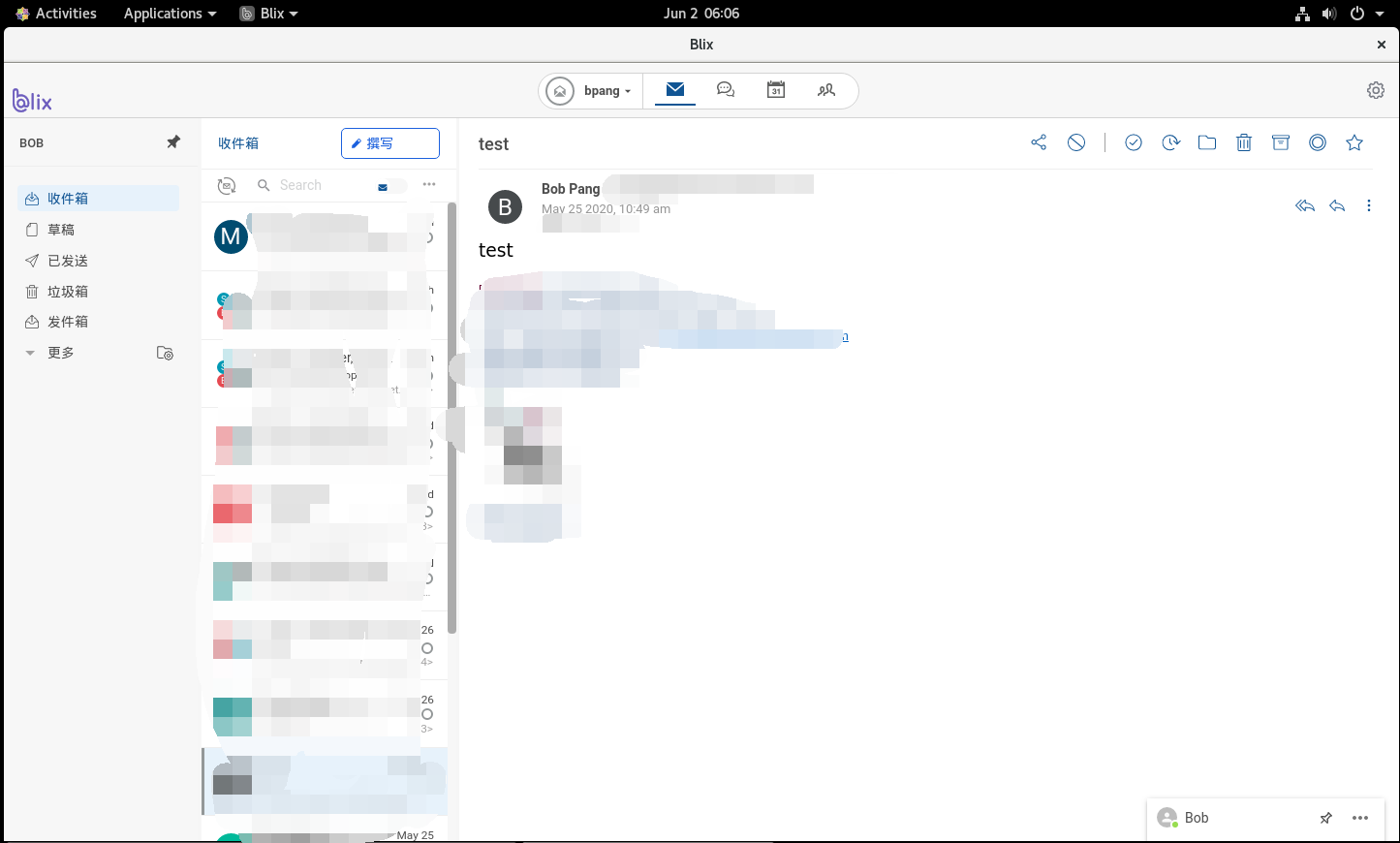The image size is (1400, 843).
Task: Pin the BOB sidebar panel
Action: coord(173,142)
